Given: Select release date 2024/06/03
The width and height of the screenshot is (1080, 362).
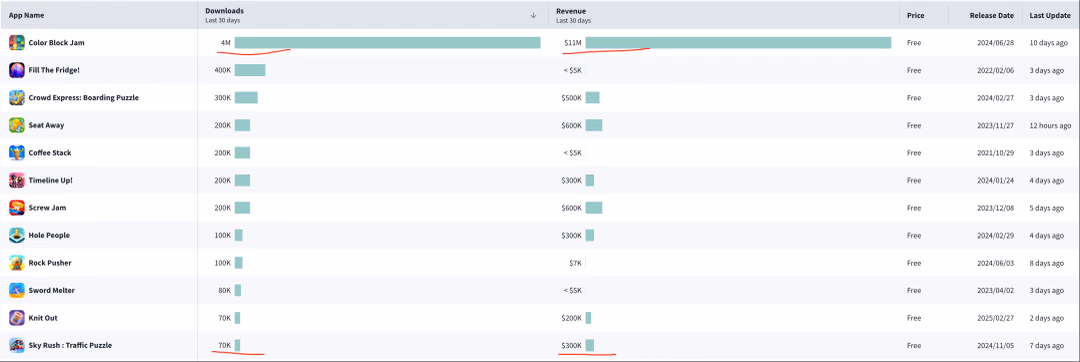Looking at the screenshot, I should pos(995,263).
